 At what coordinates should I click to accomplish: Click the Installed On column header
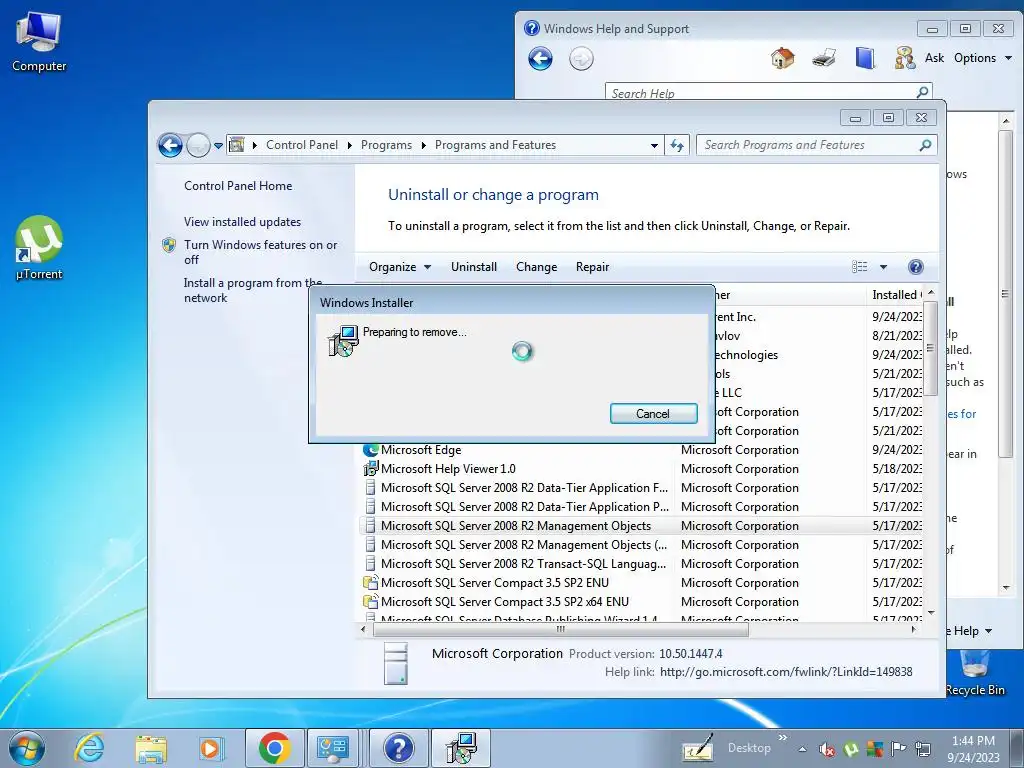tap(895, 295)
